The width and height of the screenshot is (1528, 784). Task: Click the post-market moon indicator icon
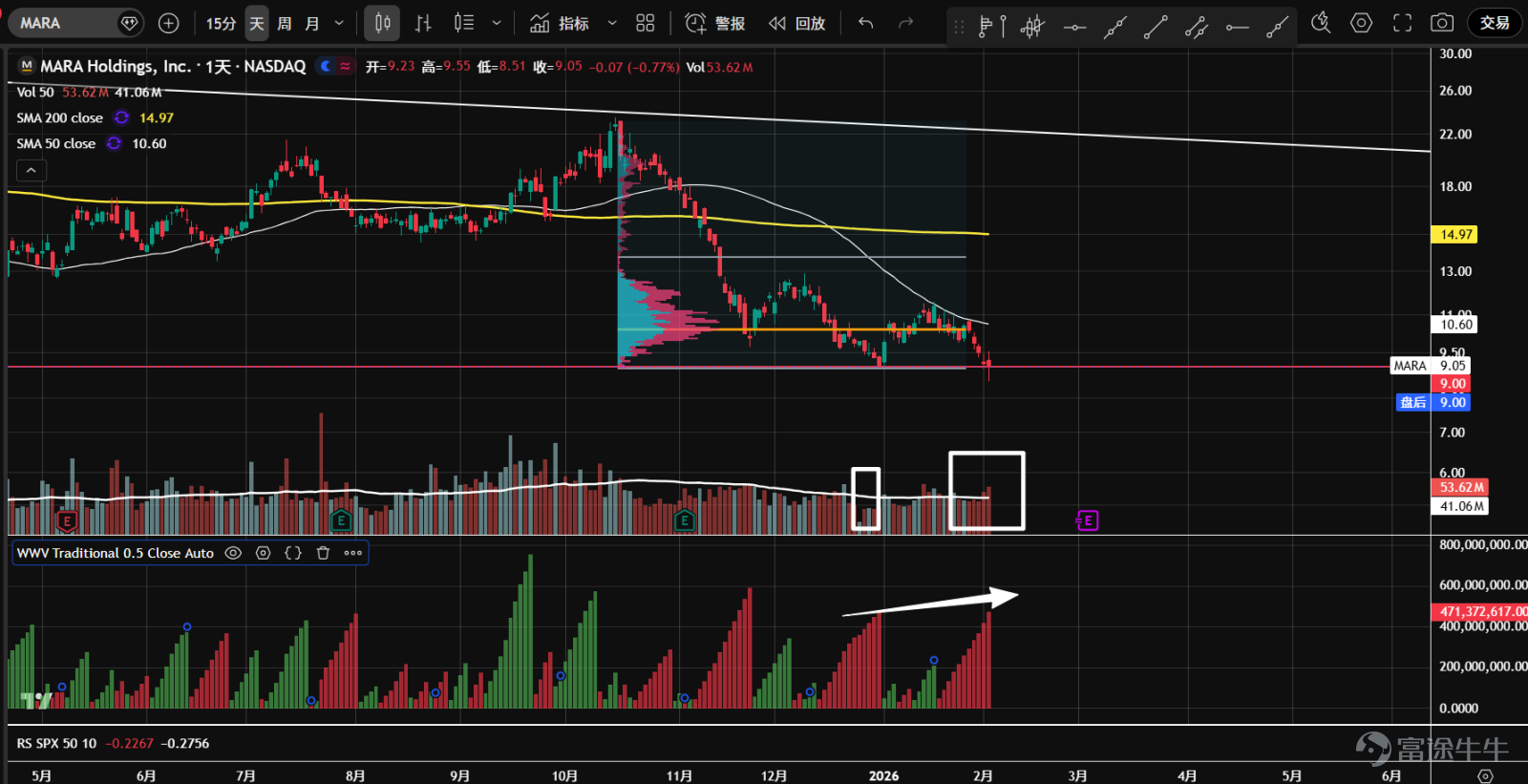coord(326,66)
